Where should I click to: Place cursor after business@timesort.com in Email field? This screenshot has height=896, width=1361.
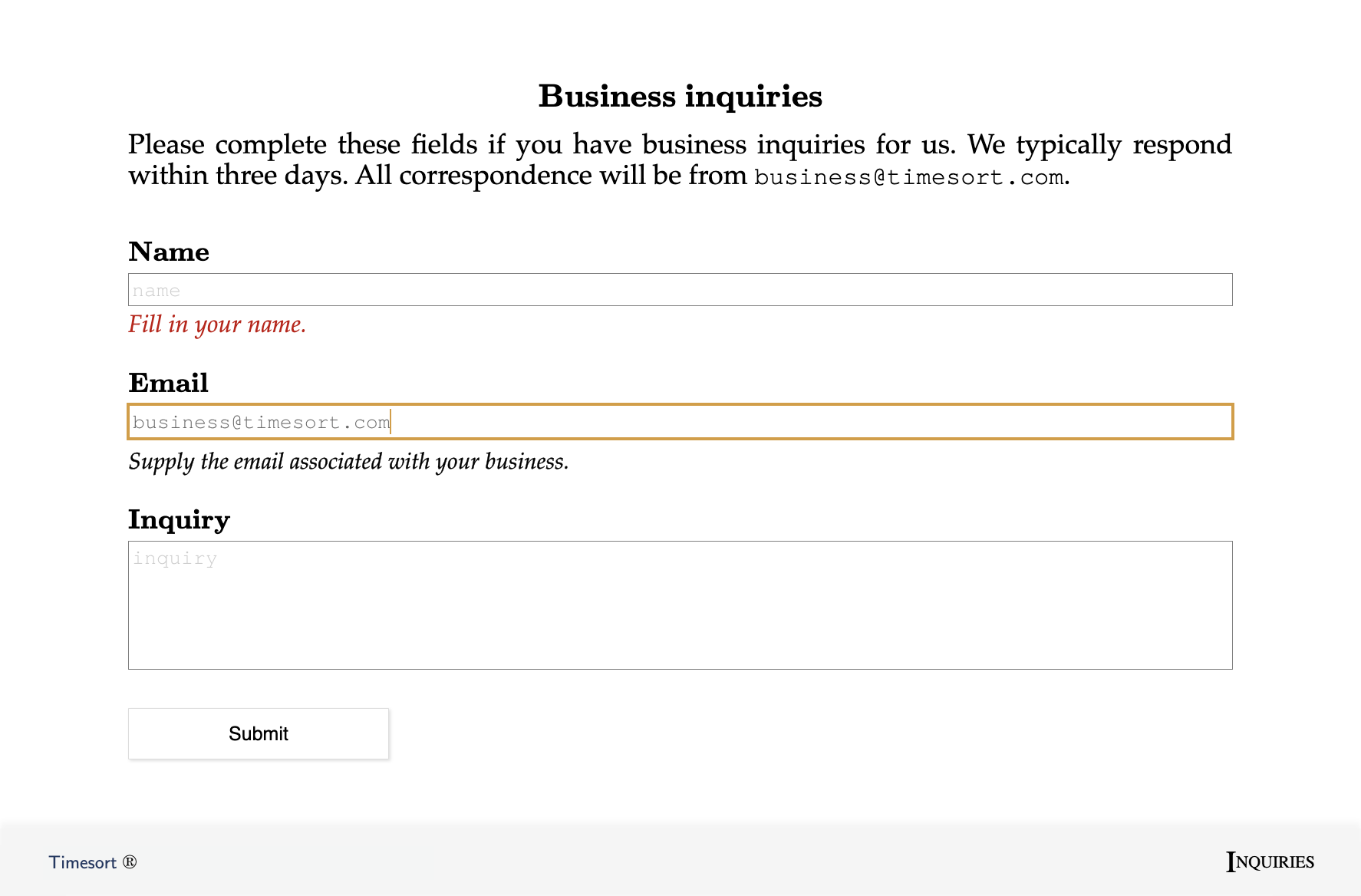[391, 422]
